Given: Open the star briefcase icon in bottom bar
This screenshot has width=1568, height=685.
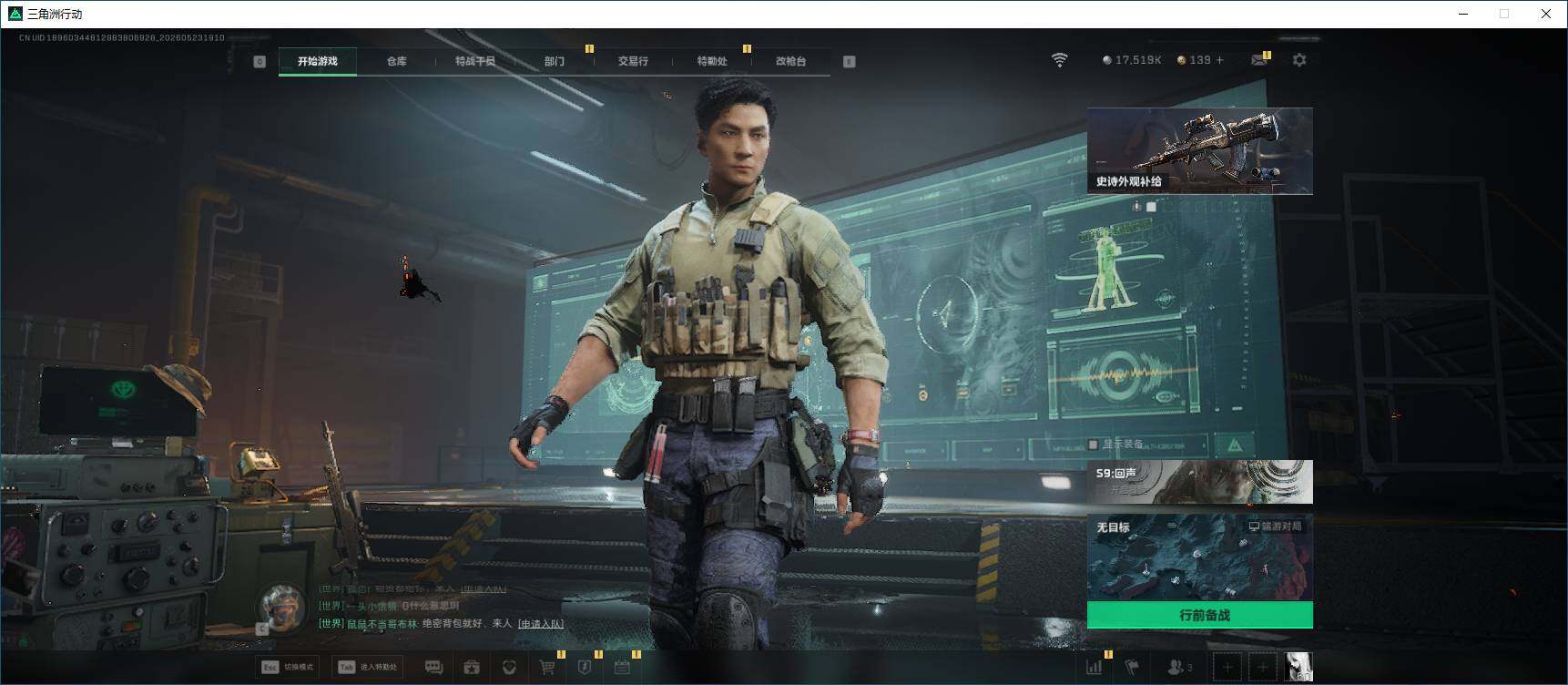Looking at the screenshot, I should (x=472, y=668).
